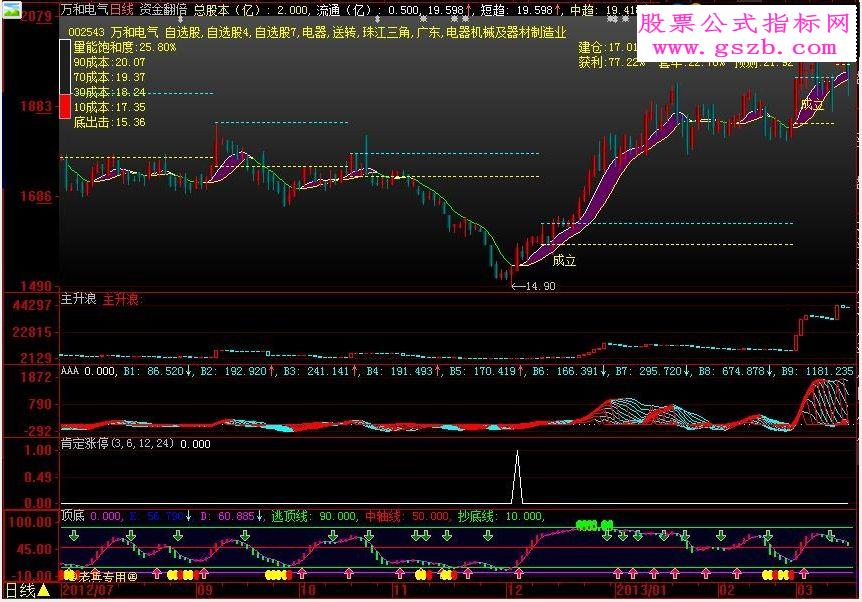Click the 10成本:17.35 cost line
Image resolution: width=862 pixels, height=602 pixels.
(109, 107)
